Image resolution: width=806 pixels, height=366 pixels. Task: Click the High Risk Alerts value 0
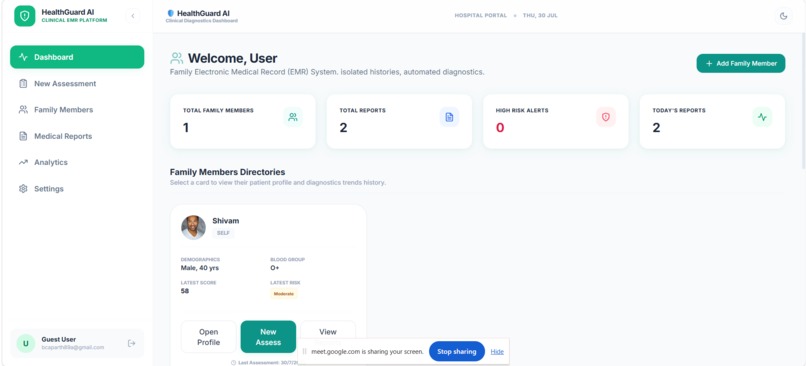click(500, 127)
